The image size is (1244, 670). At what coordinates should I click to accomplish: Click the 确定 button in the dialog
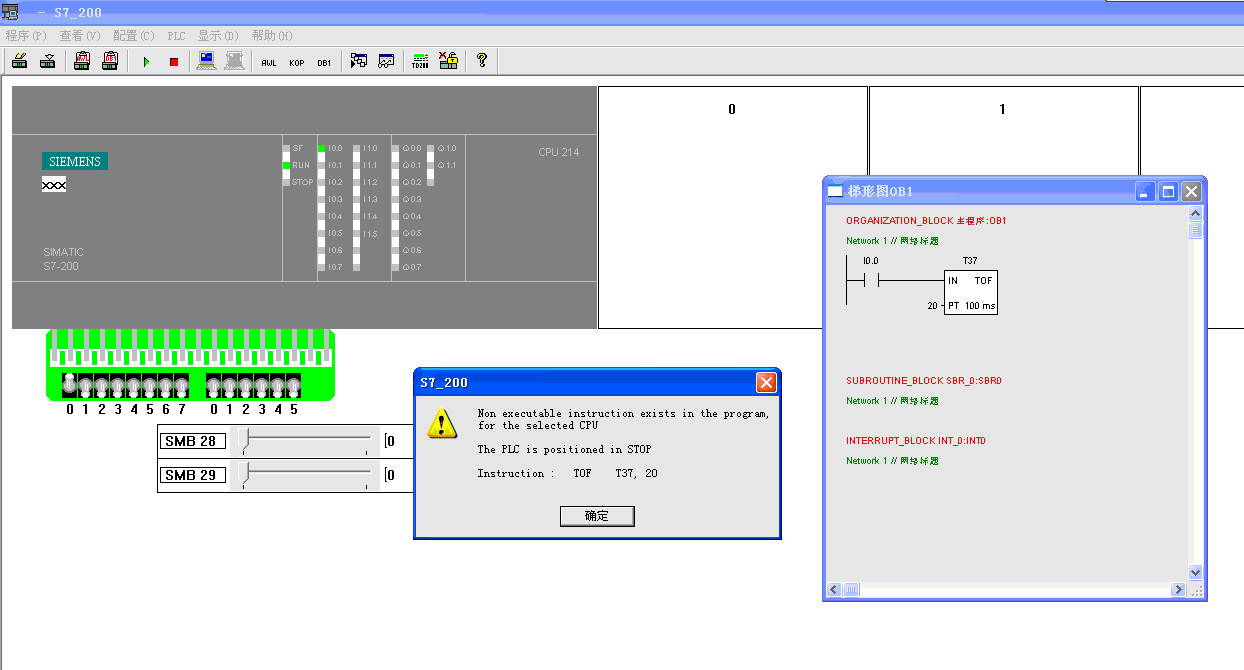(597, 516)
